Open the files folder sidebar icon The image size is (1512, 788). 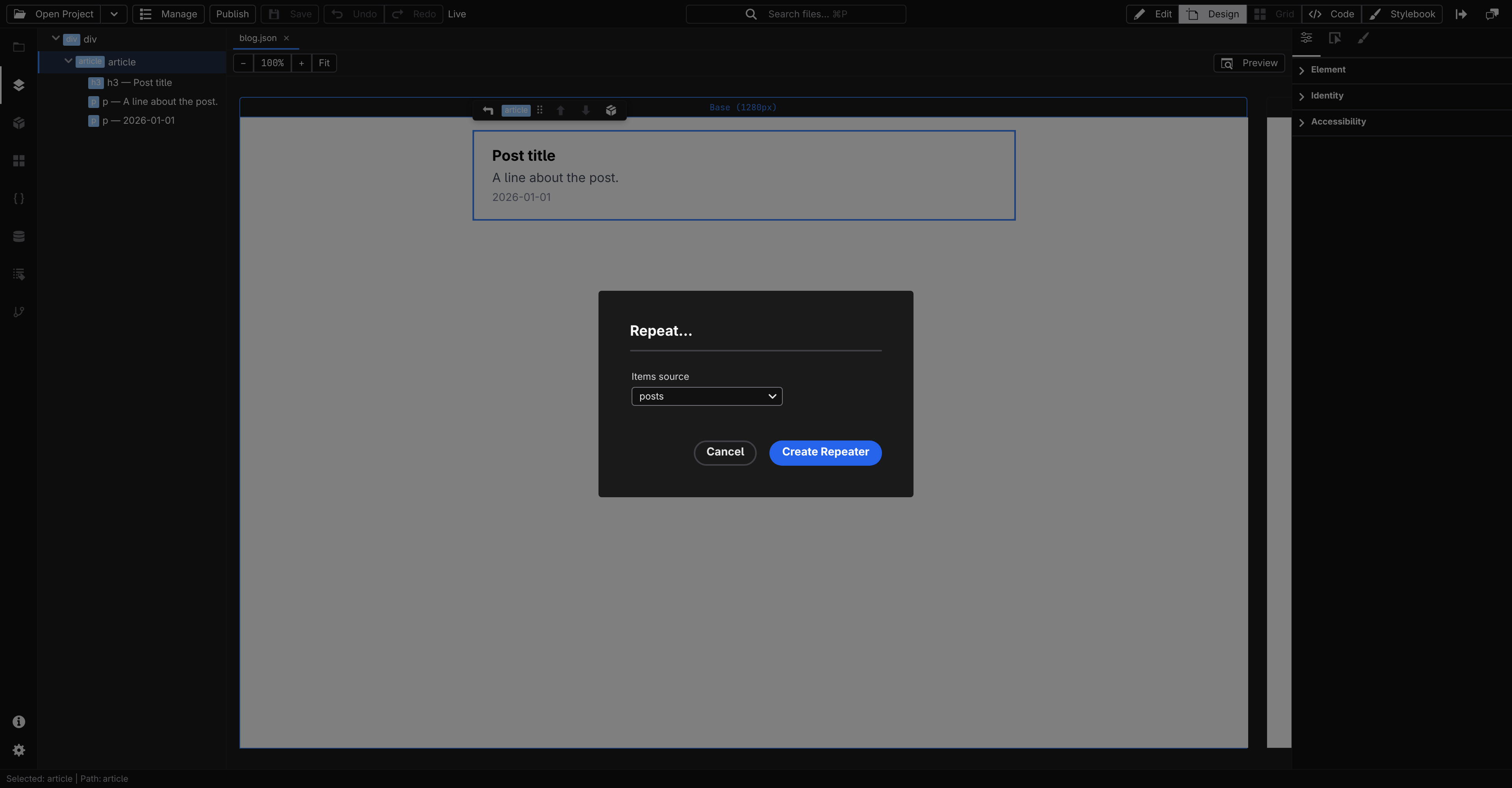(x=19, y=47)
